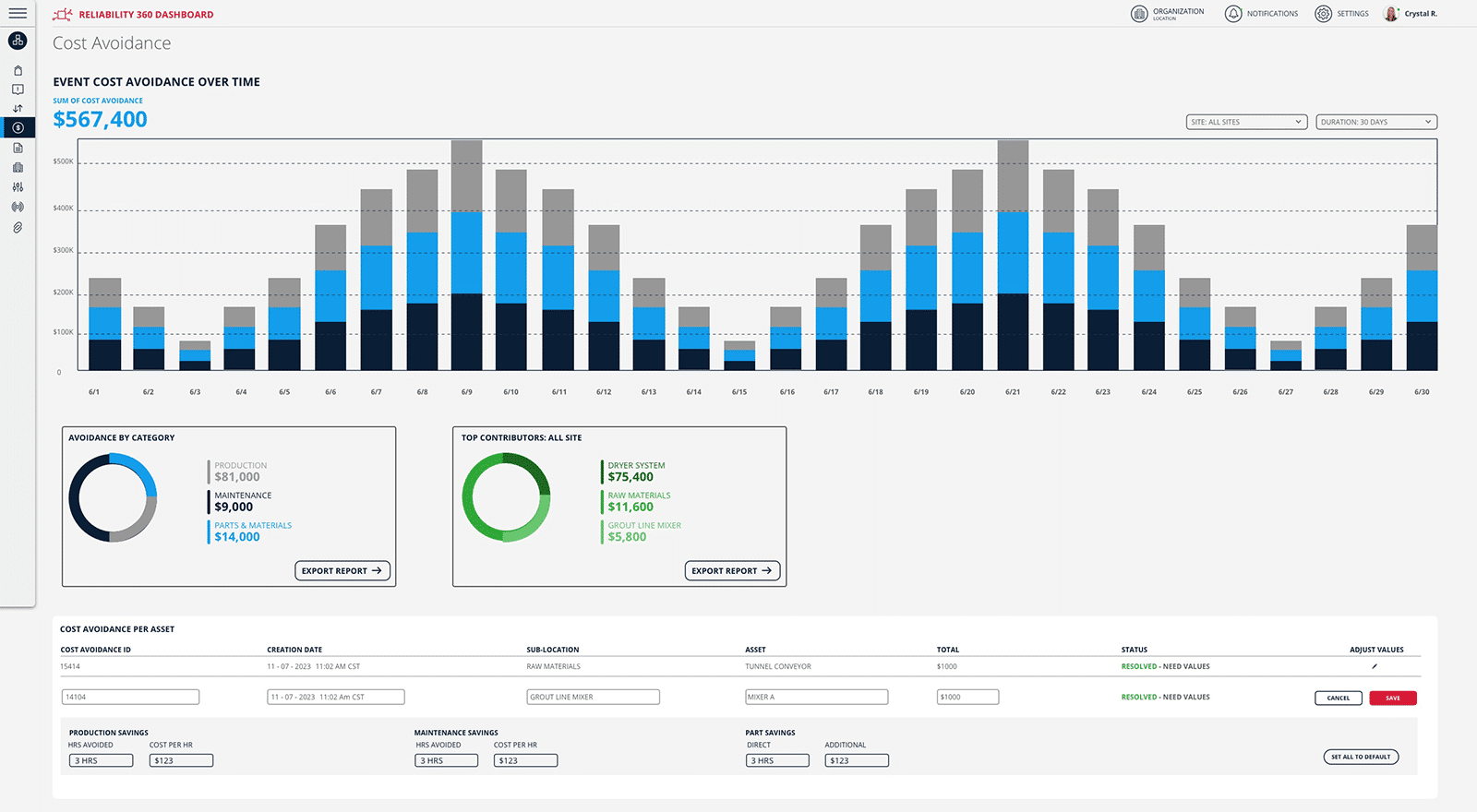Open the Organization location selector
Screen dimensions: 1477x812
tap(1168, 14)
